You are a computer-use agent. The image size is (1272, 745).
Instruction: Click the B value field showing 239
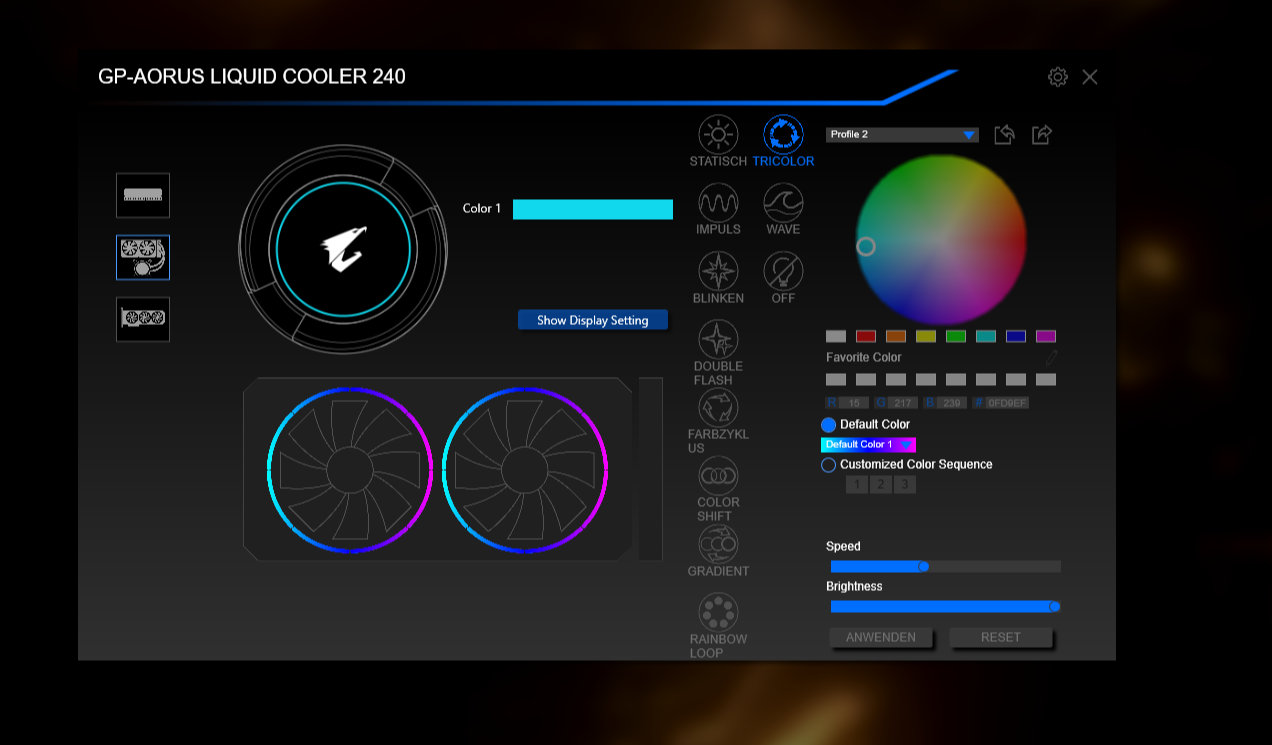point(953,403)
